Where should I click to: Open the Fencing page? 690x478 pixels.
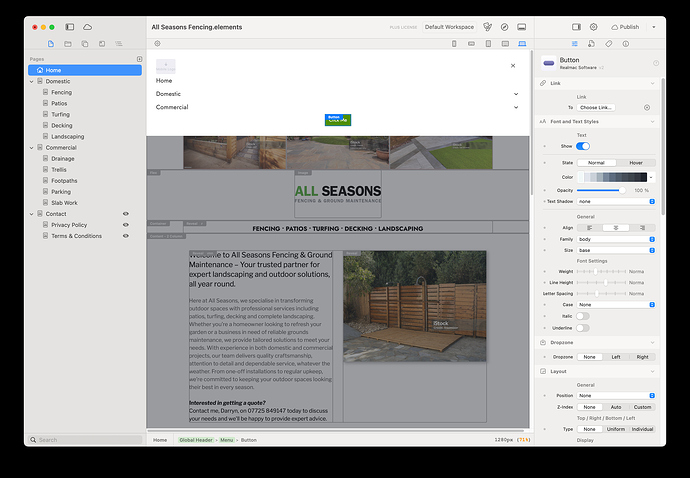coord(61,92)
